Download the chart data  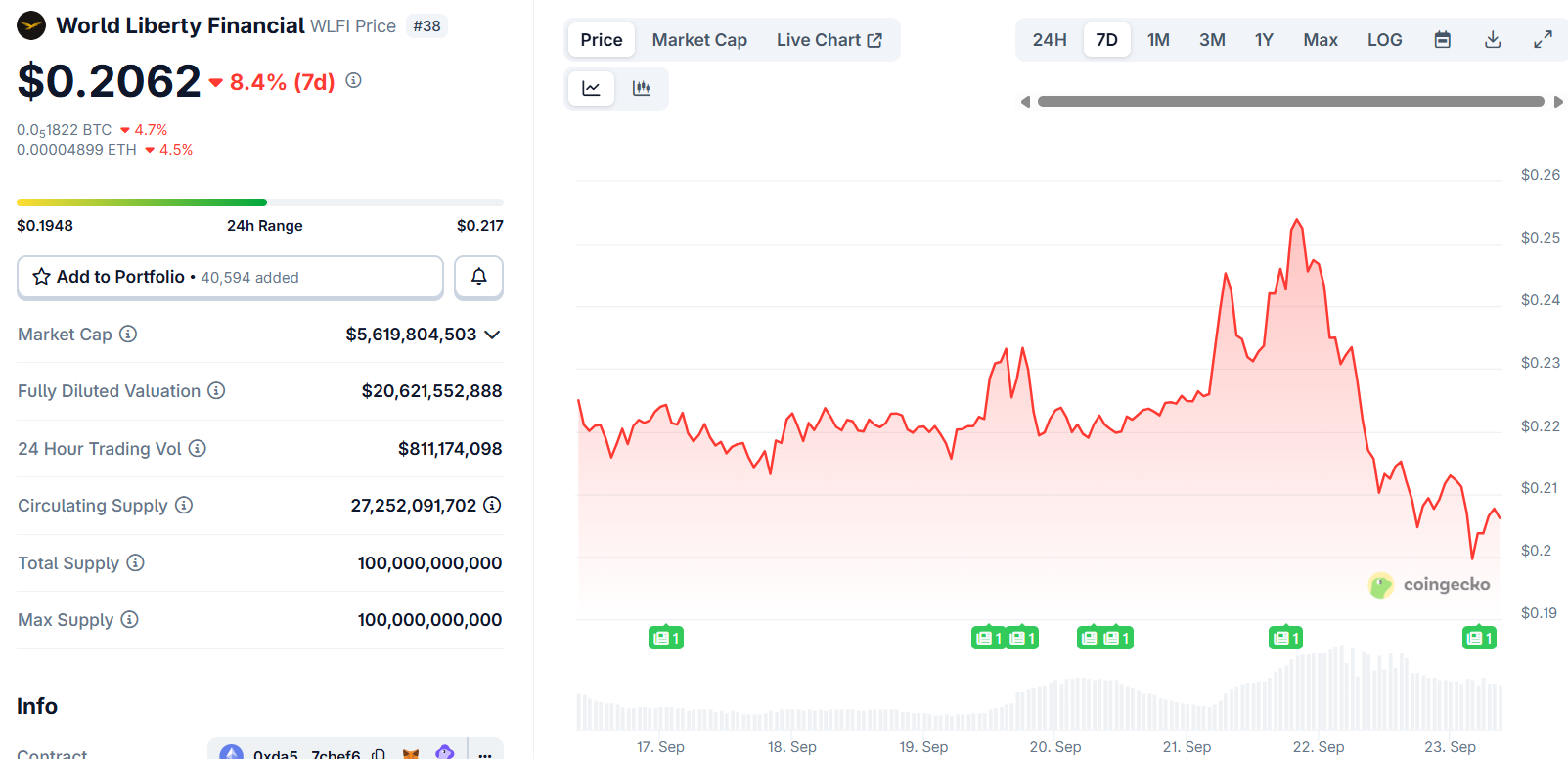point(1493,40)
